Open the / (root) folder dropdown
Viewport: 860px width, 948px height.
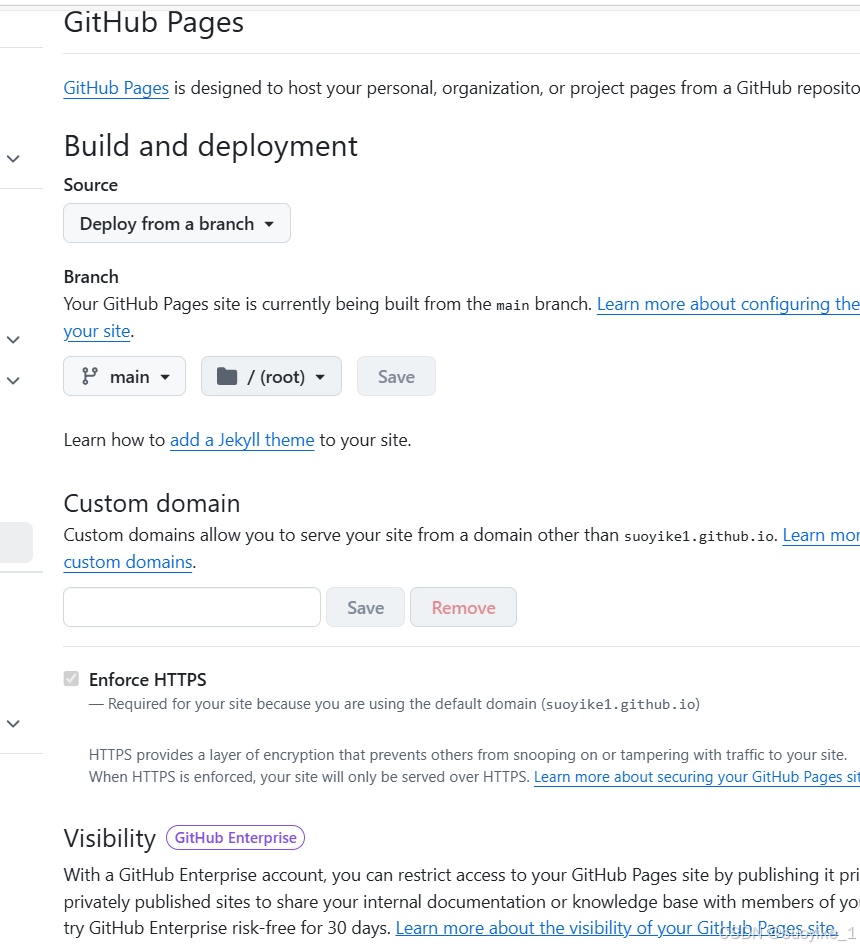point(271,376)
